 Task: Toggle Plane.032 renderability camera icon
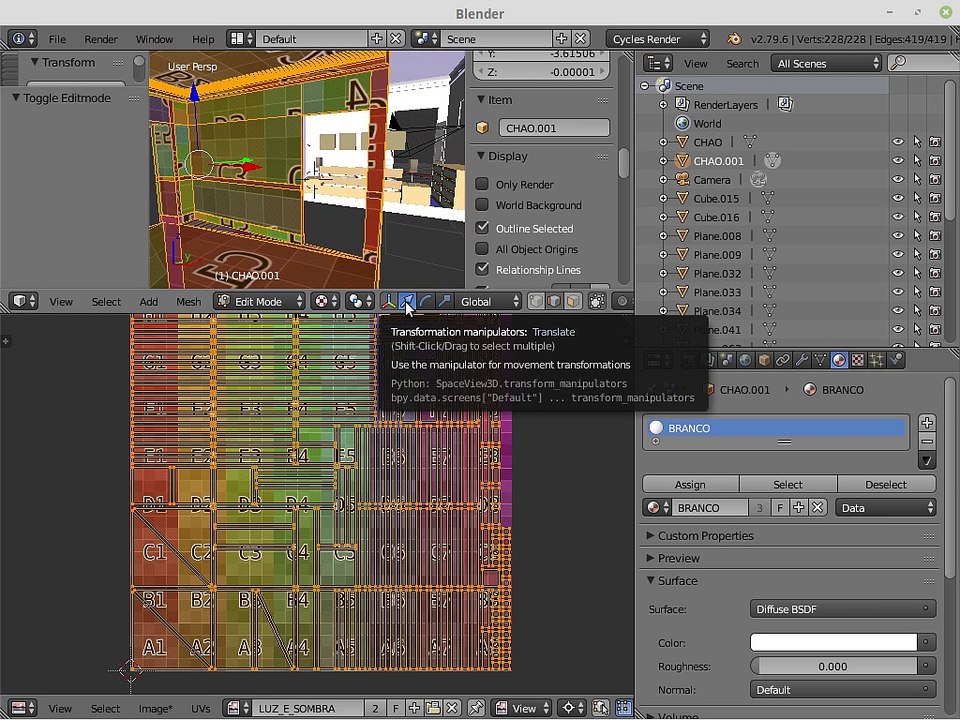[x=935, y=273]
